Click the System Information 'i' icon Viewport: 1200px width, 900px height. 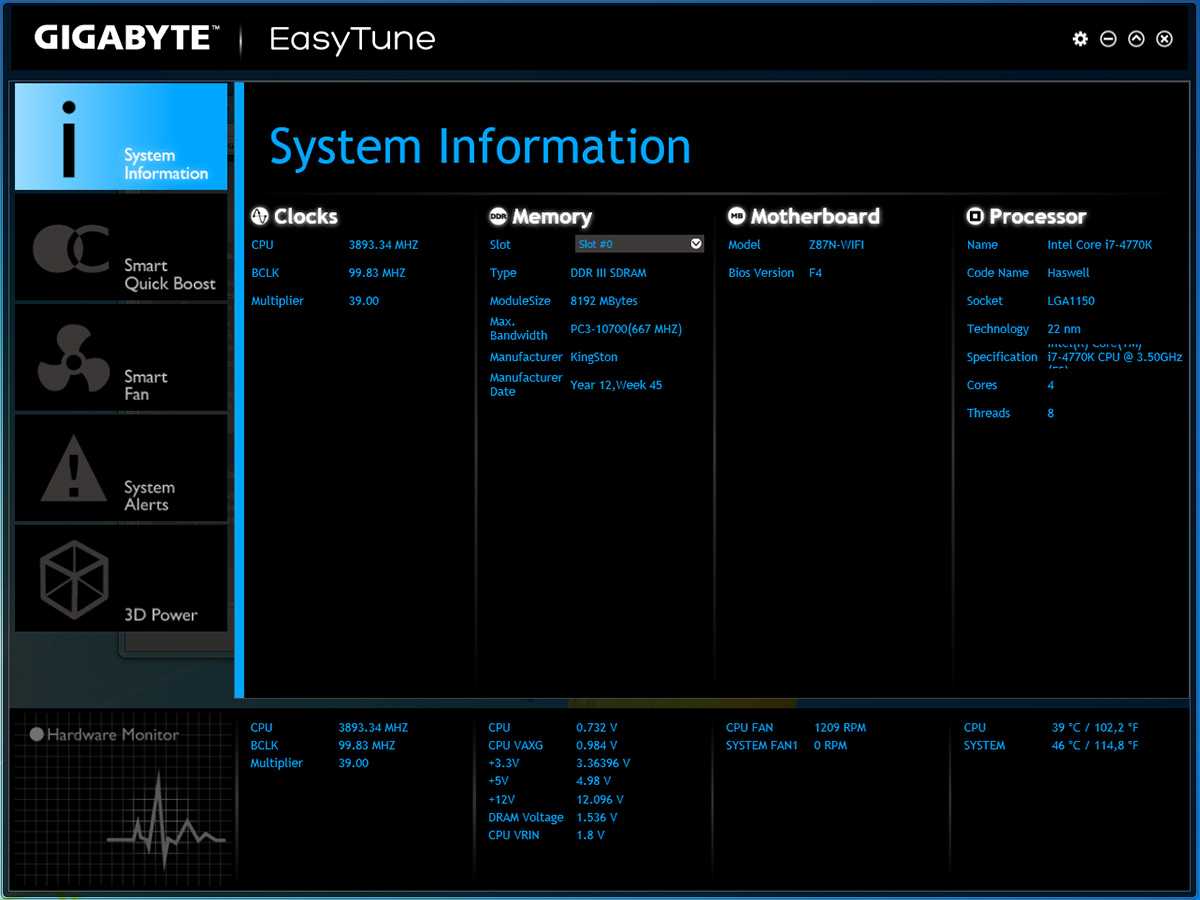click(68, 137)
